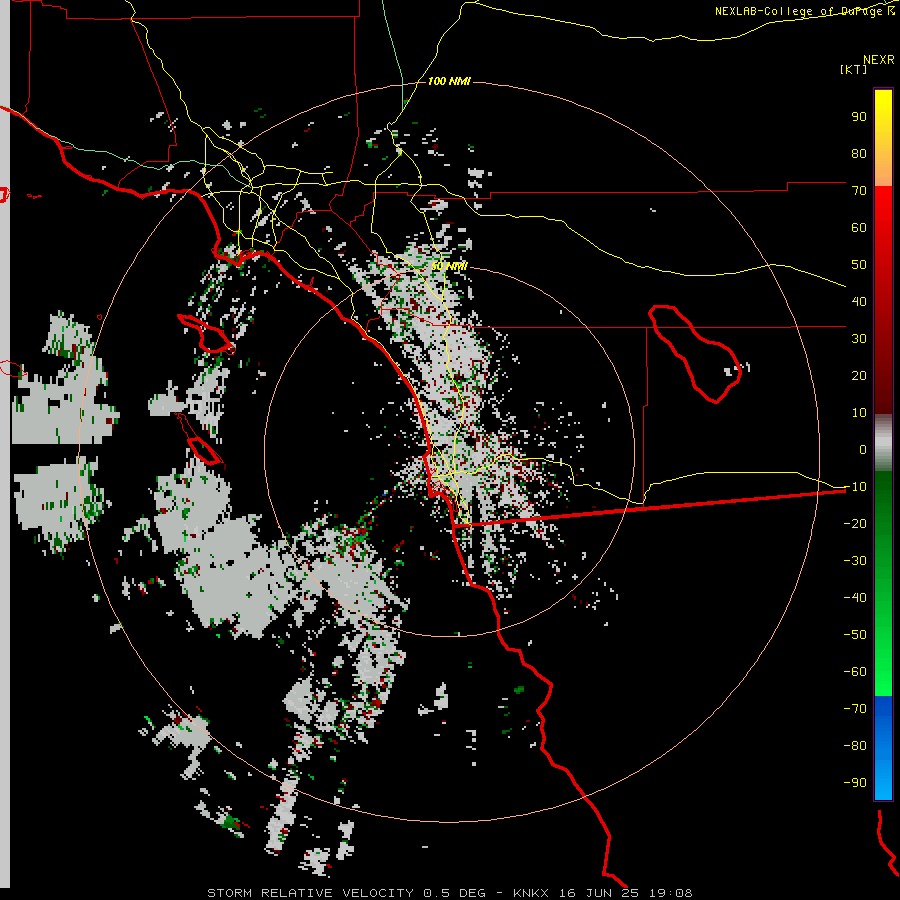Click the positive 20 knot scale label

point(859,376)
